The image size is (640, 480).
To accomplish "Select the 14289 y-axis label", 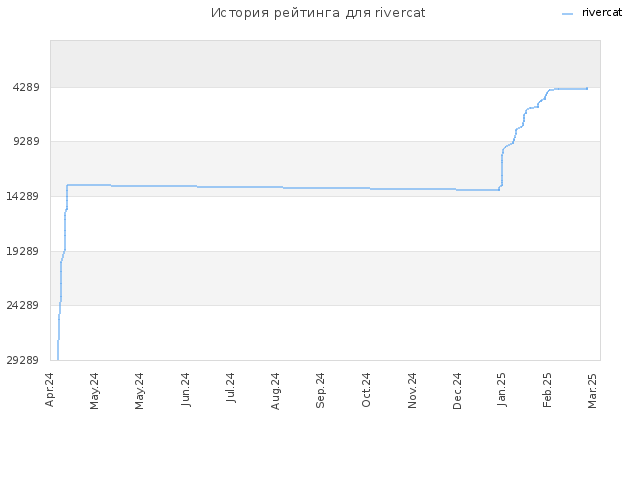I will (x=22, y=196).
